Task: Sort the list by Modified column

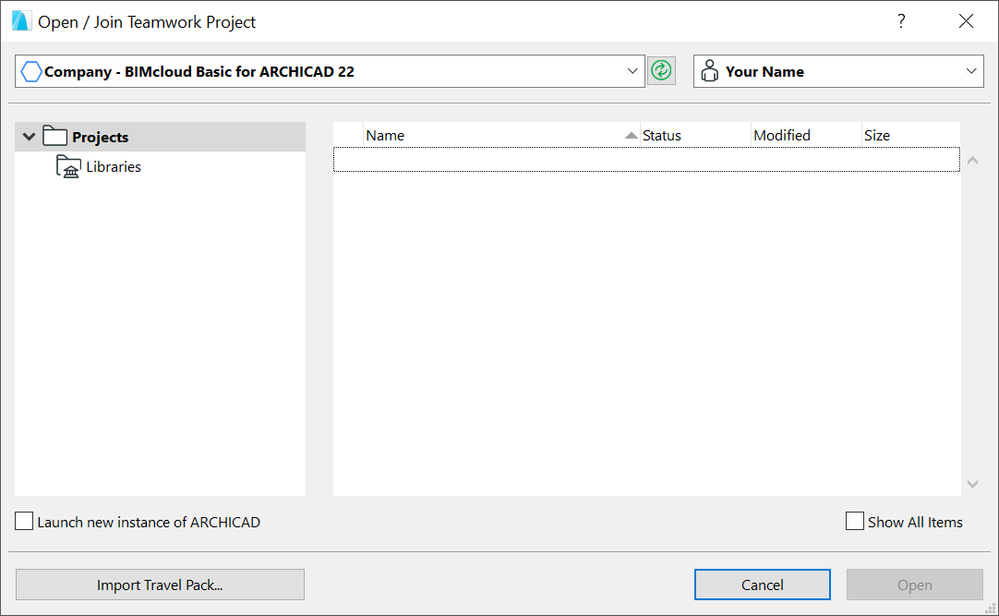Action: (807, 135)
